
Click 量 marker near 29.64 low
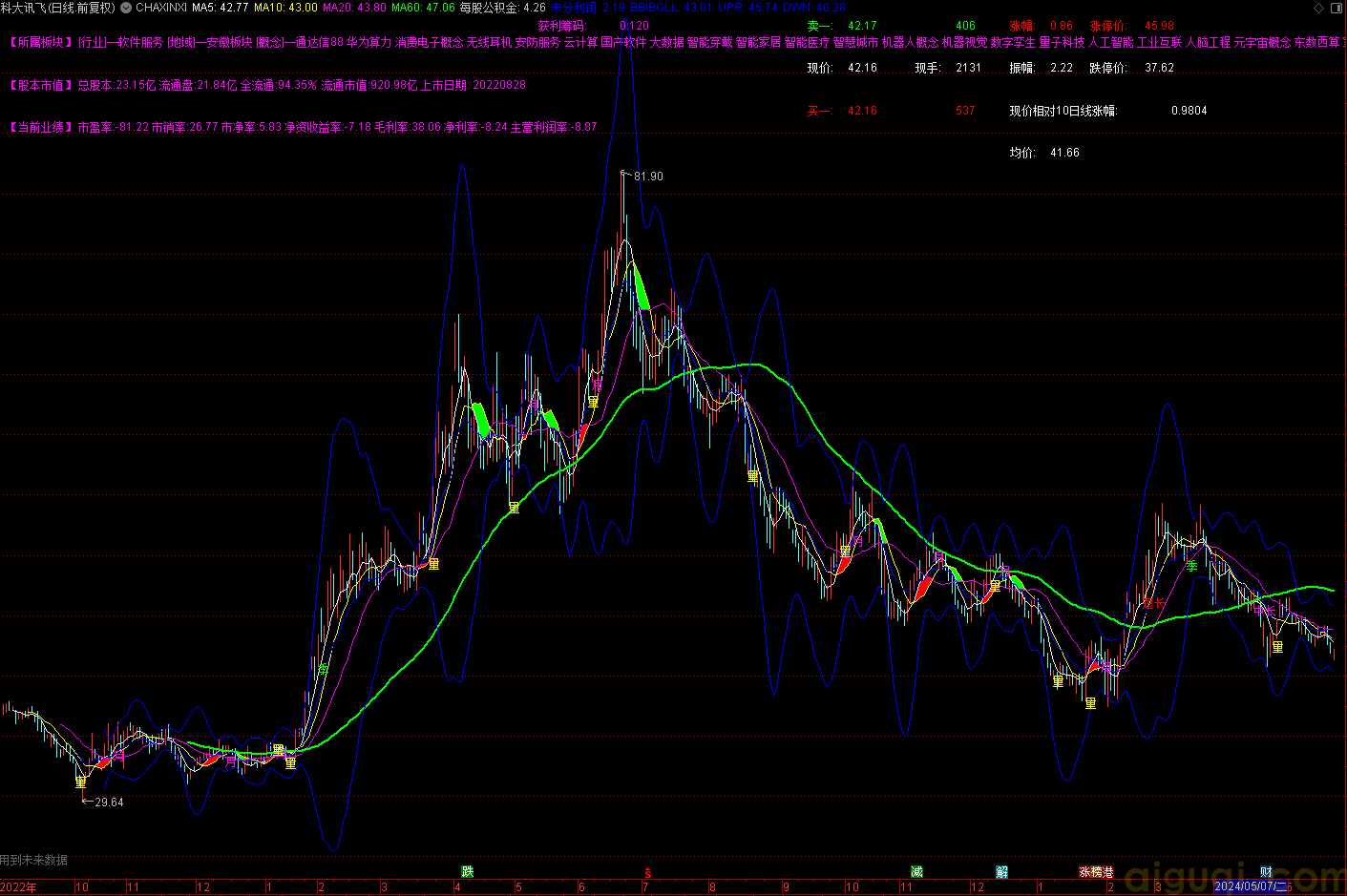(x=80, y=782)
